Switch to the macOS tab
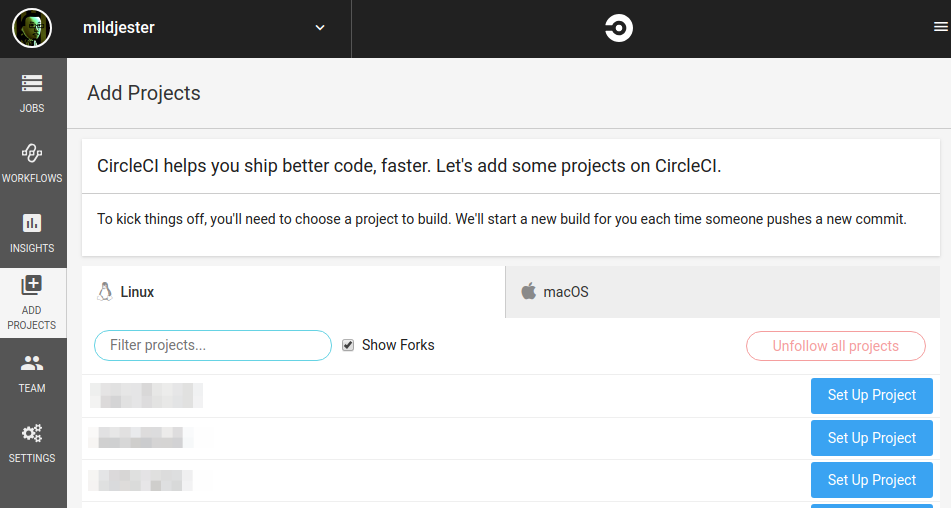The width and height of the screenshot is (951, 508). tap(722, 292)
